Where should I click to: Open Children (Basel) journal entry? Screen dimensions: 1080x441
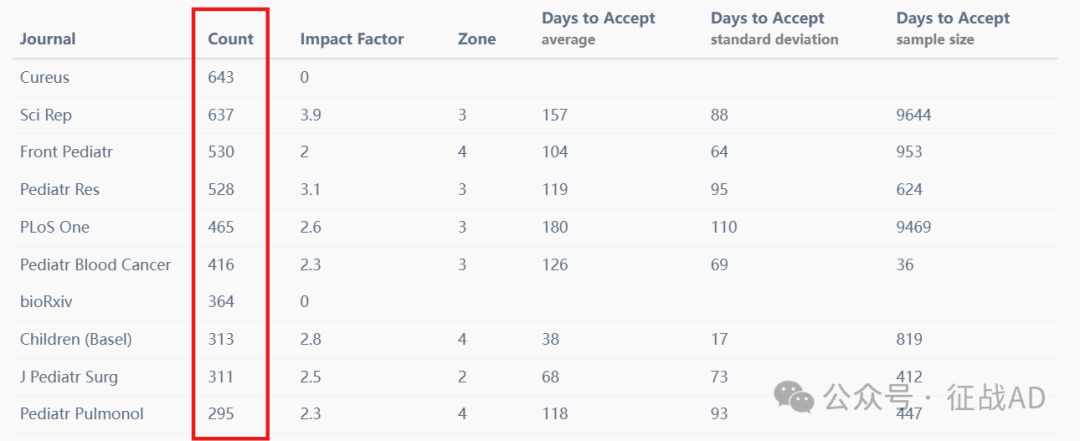pyautogui.click(x=76, y=339)
